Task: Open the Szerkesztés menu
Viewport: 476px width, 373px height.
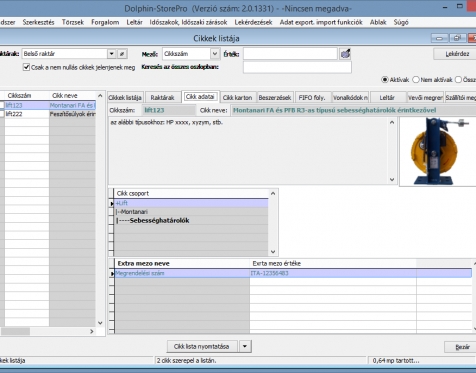Action: pos(39,22)
